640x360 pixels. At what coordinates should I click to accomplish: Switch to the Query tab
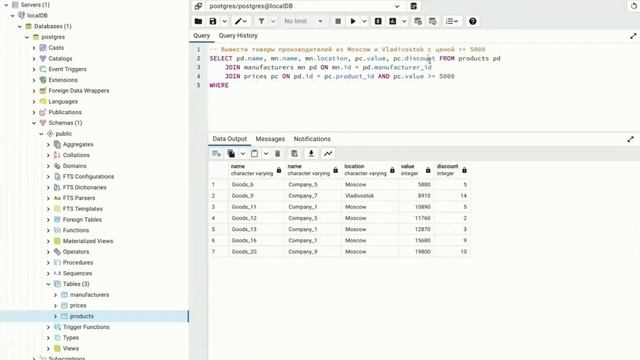pyautogui.click(x=202, y=36)
